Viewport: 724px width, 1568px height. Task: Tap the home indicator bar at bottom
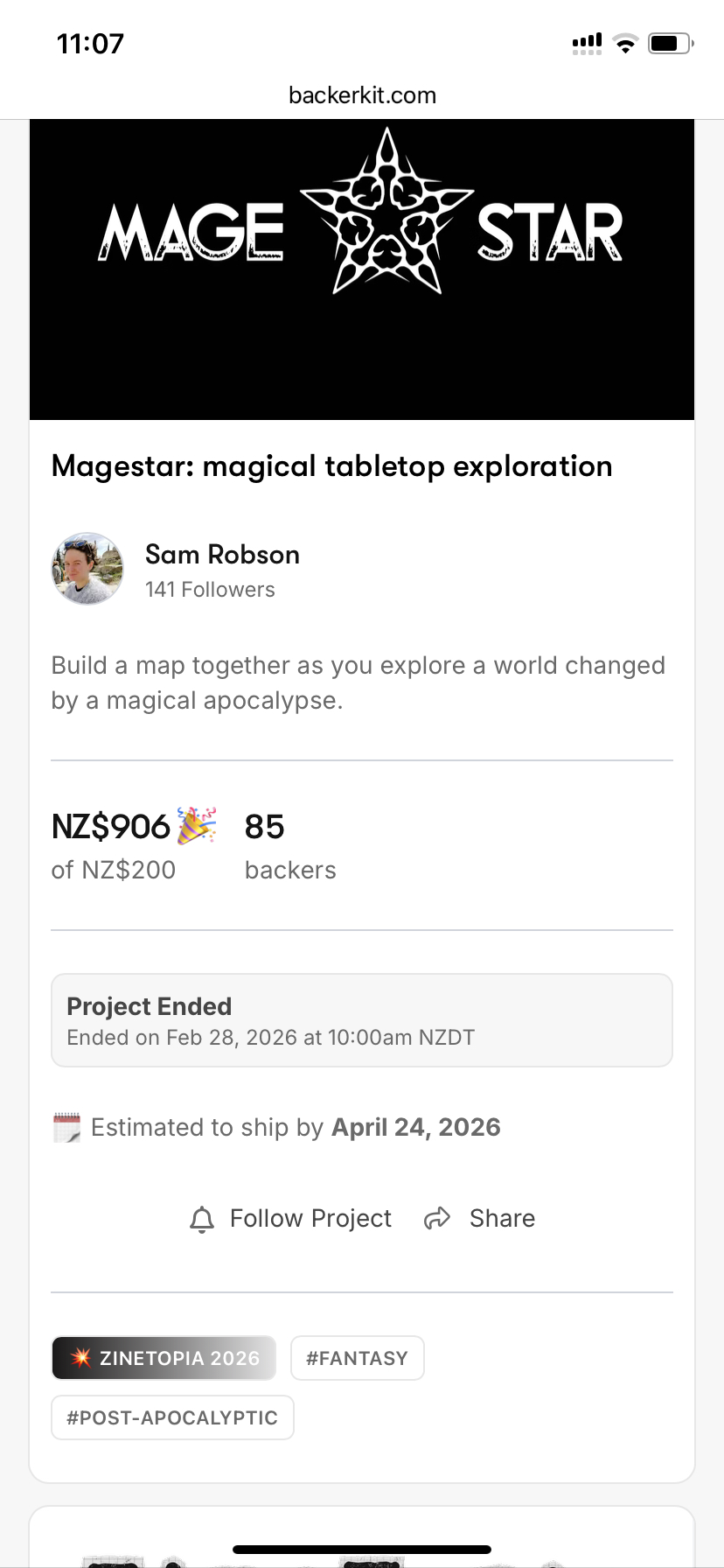pos(362,1550)
